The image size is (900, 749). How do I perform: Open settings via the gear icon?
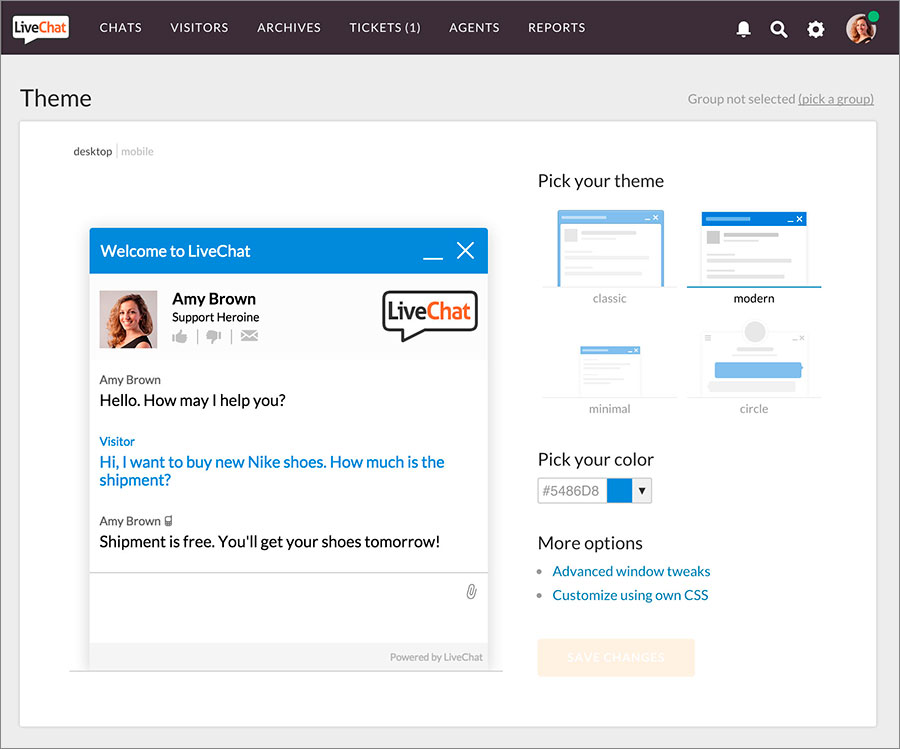[816, 29]
